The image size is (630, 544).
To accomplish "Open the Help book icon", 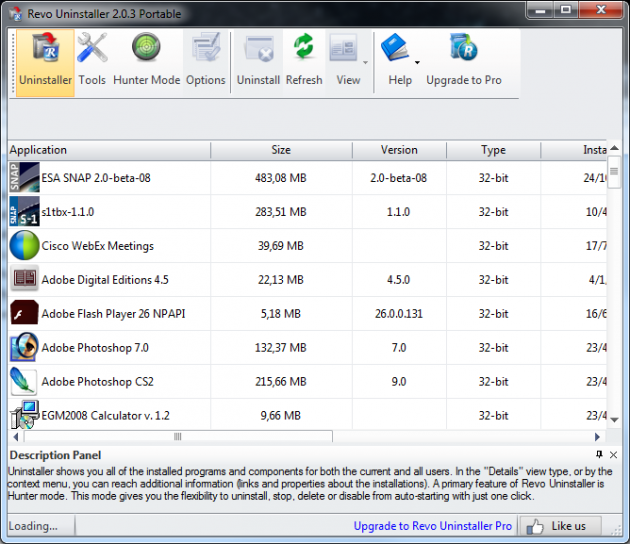I will 395,47.
